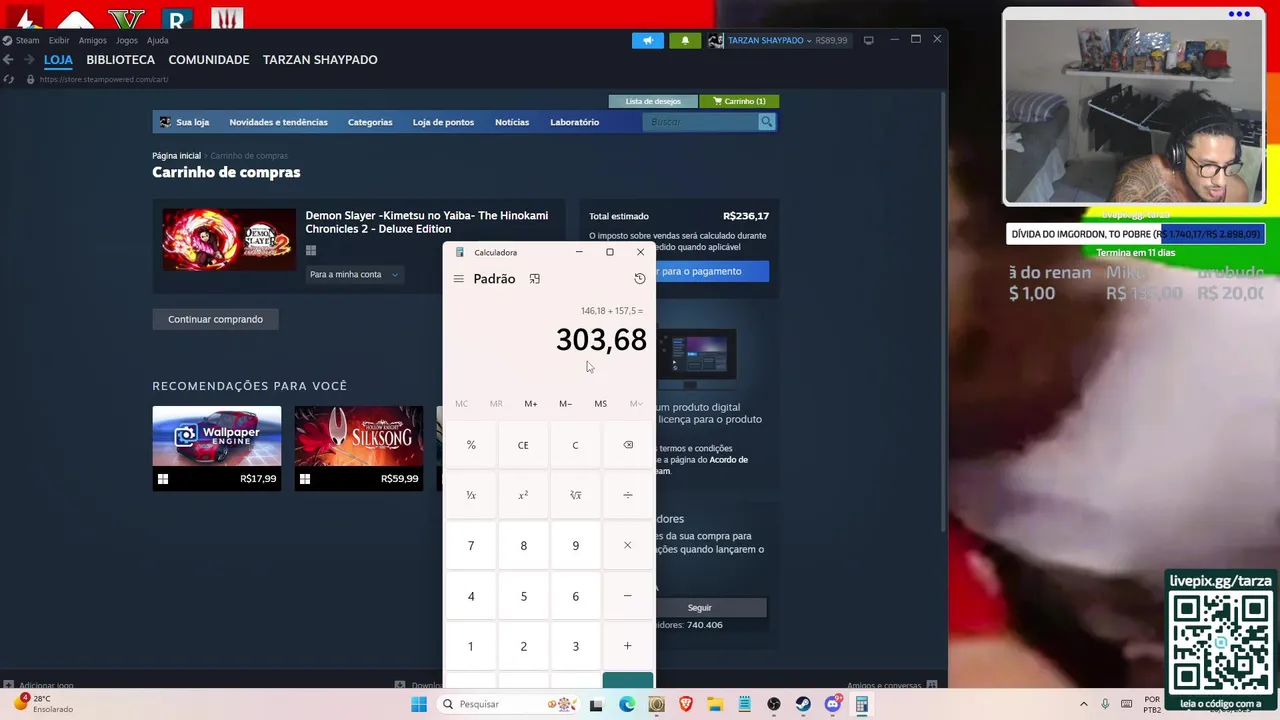The image size is (1280, 720).
Task: Click the calculator backspace key
Action: (628, 445)
